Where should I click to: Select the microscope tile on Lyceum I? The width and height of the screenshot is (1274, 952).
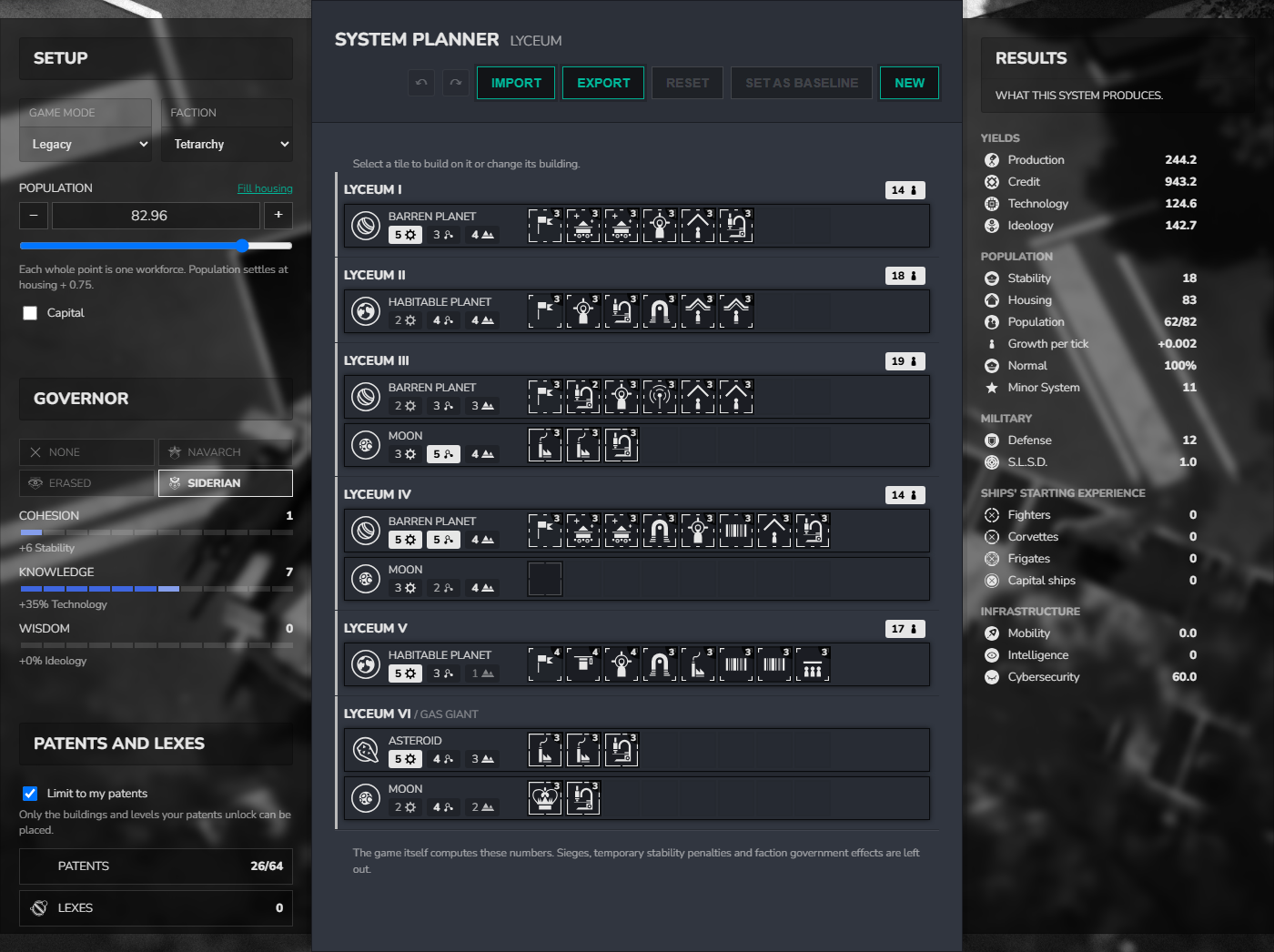tap(736, 226)
